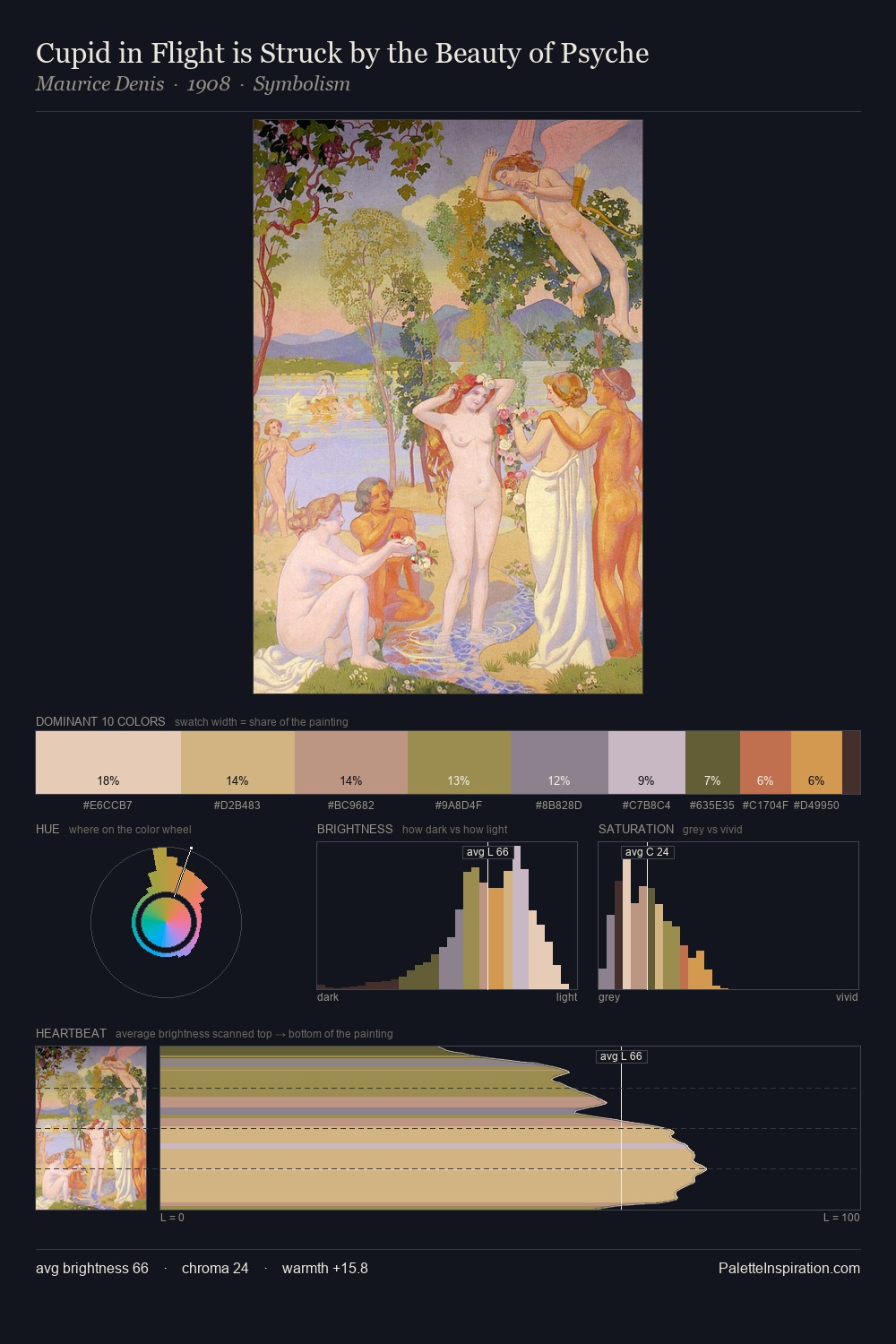896x1344 pixels.
Task: Open the small painting thumbnail beside Heartbeat chart
Action: [90, 1128]
